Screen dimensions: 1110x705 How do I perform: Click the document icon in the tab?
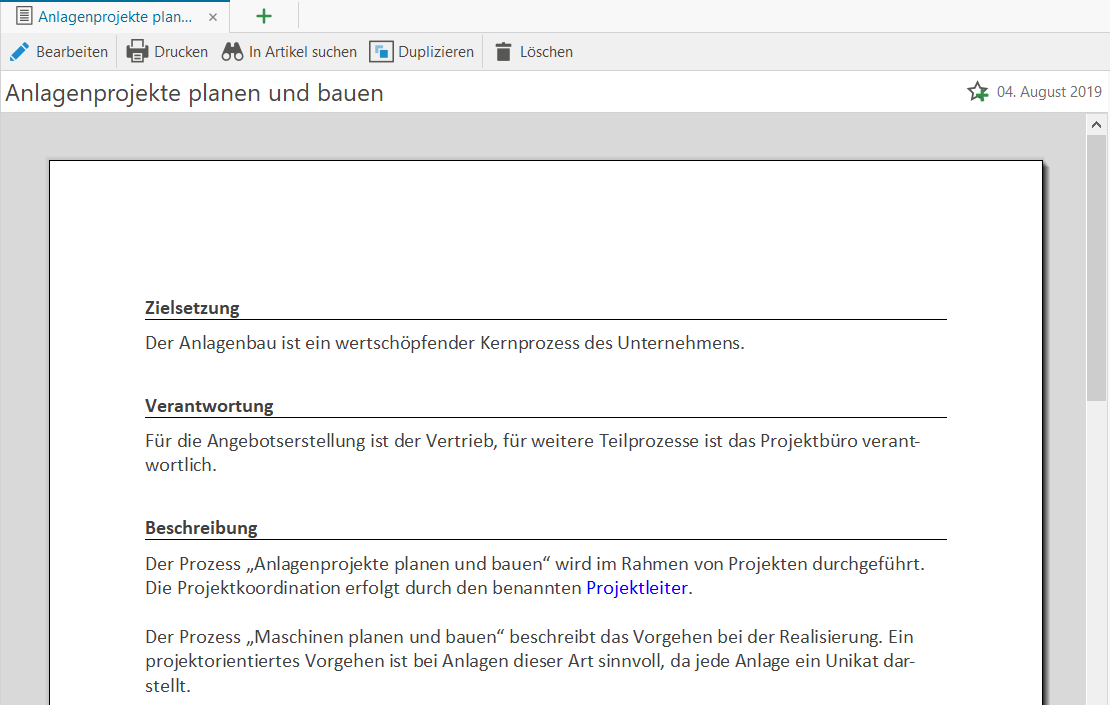24,17
